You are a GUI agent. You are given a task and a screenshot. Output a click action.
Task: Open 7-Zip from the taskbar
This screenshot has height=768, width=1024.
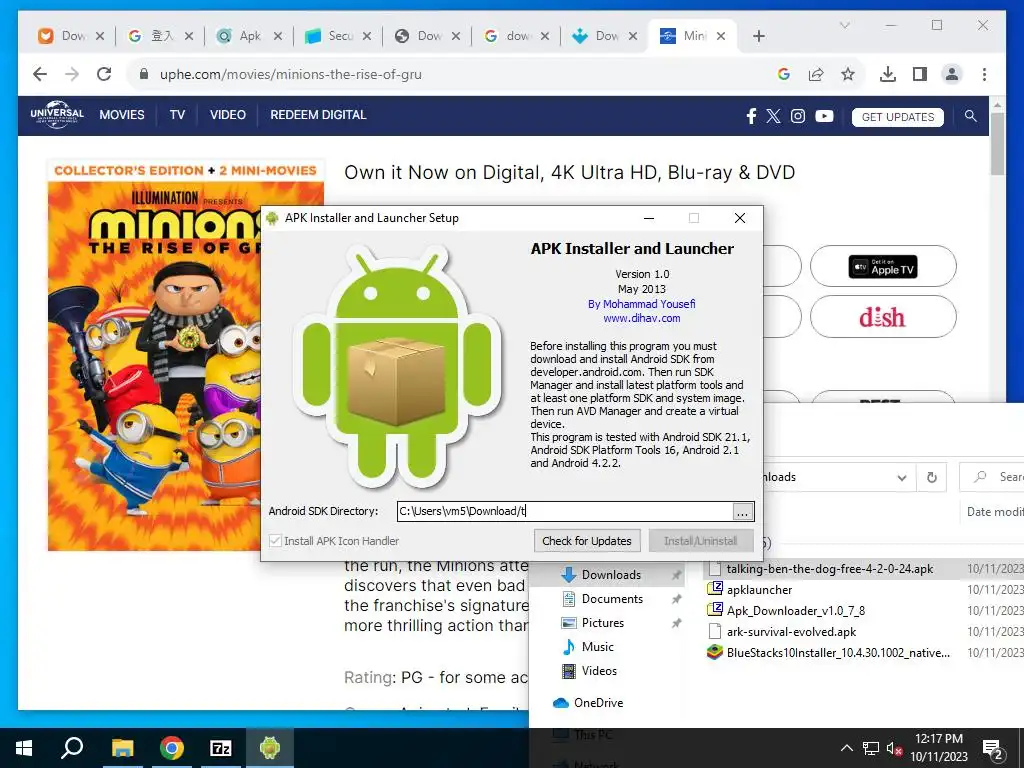coord(221,748)
